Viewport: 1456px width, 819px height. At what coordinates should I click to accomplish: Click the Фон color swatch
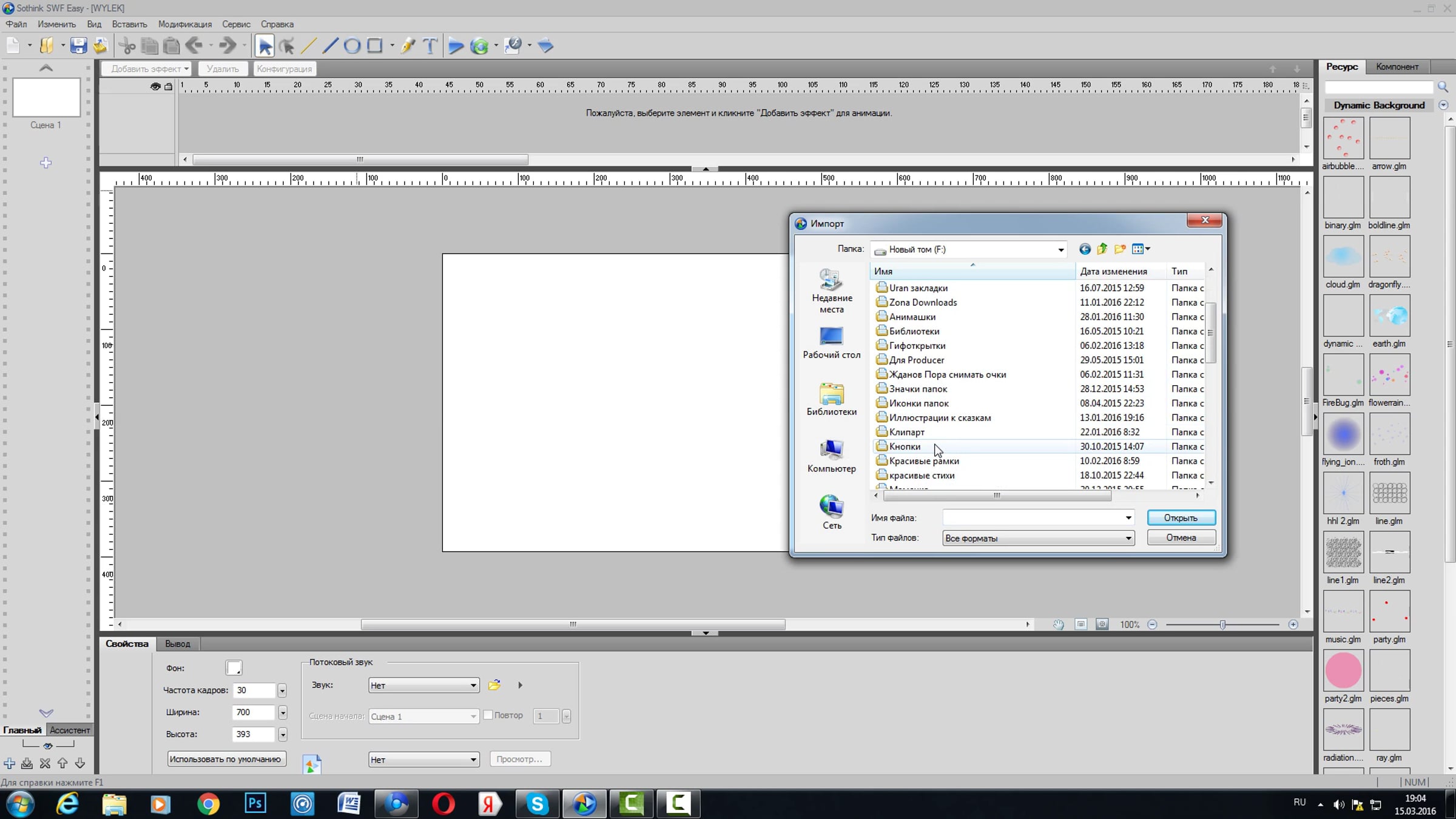tap(234, 668)
